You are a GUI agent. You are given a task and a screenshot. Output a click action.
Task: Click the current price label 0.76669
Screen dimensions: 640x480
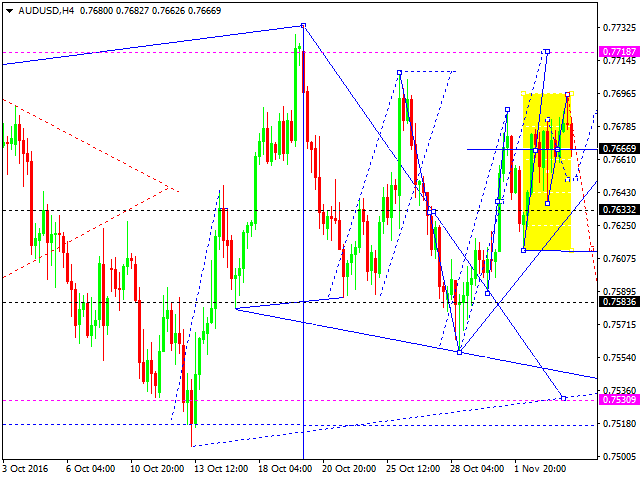coord(619,149)
